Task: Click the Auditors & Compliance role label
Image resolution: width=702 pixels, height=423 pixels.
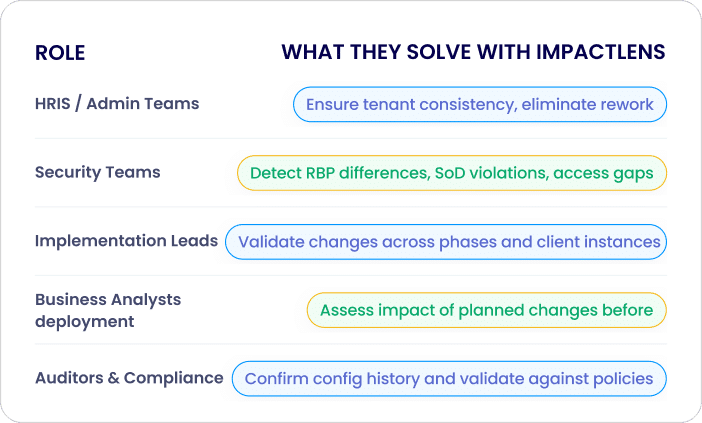Action: point(129,378)
